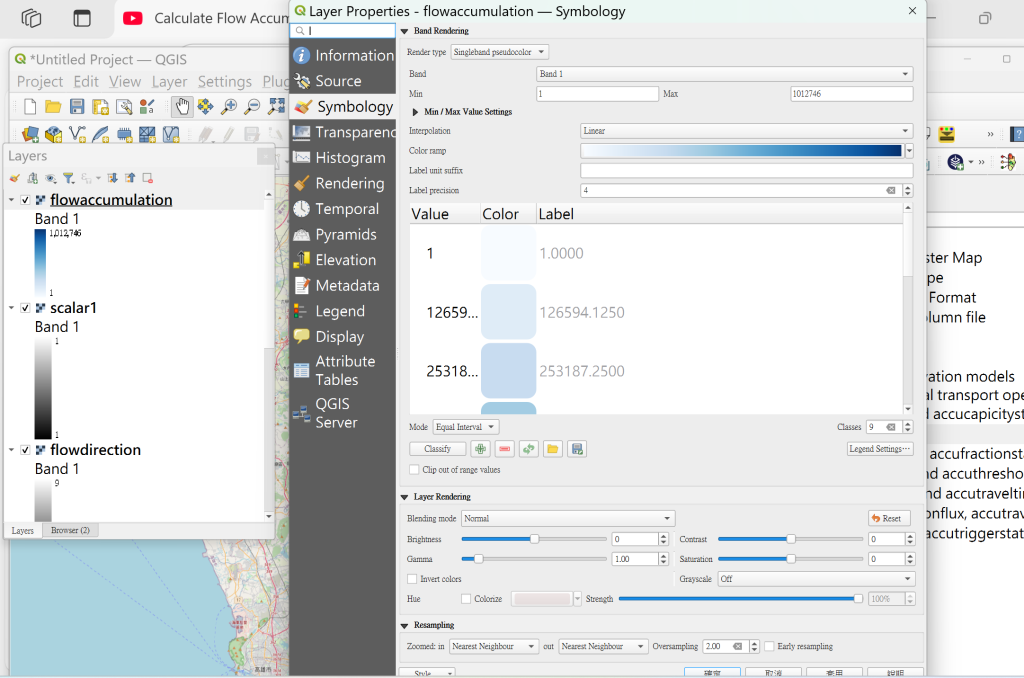
Task: Open the Settings menu in QGIS
Action: (x=225, y=82)
